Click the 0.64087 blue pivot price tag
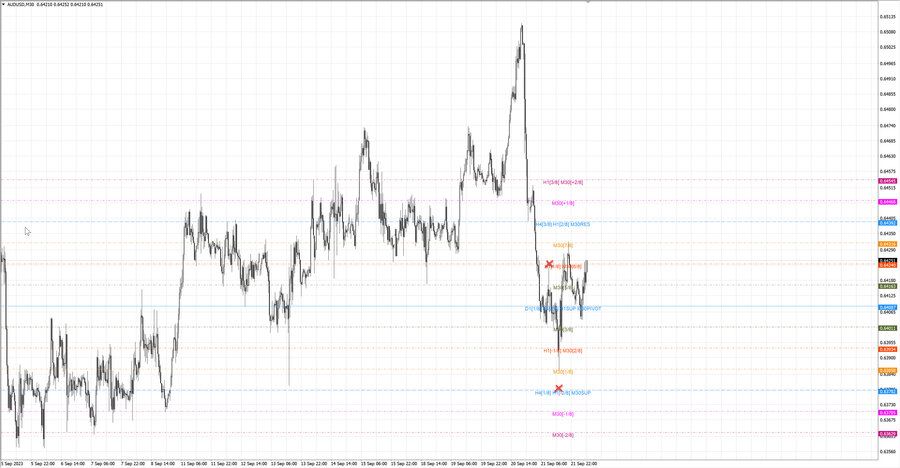The image size is (900, 468). (888, 307)
